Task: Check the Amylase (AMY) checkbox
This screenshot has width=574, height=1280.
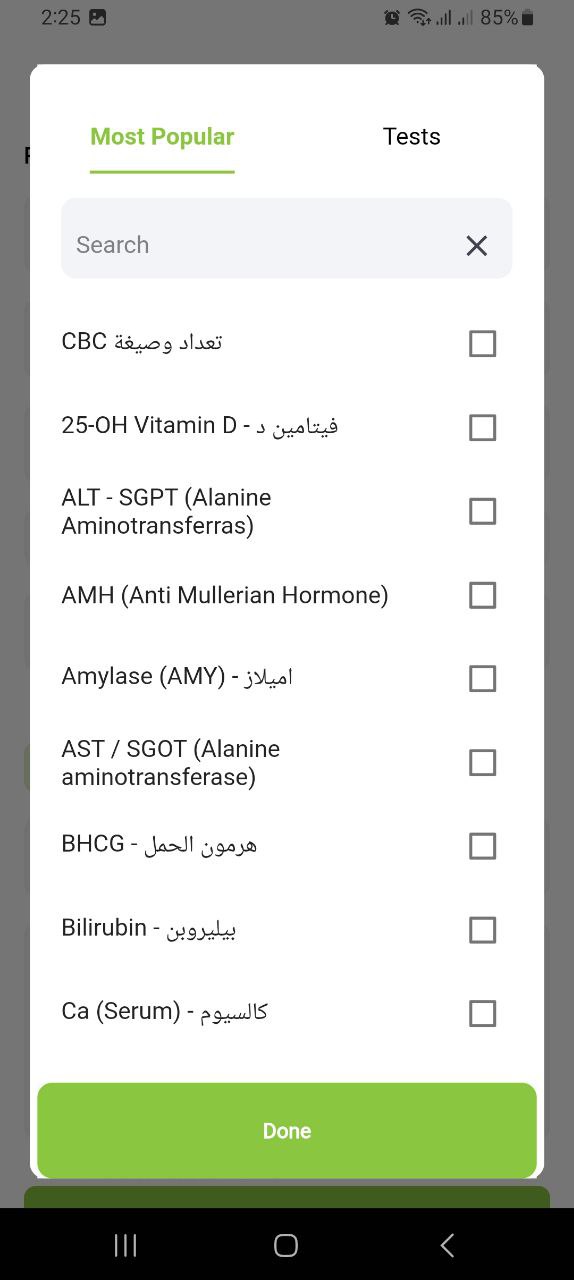Action: pos(482,678)
